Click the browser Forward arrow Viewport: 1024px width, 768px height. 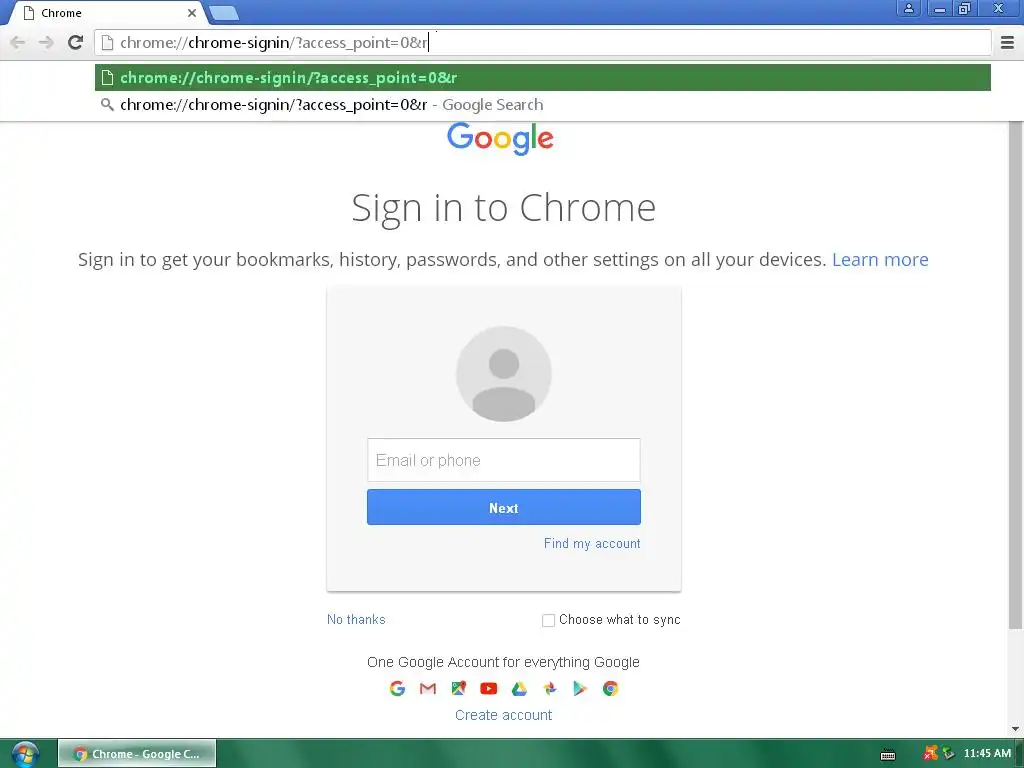point(46,43)
